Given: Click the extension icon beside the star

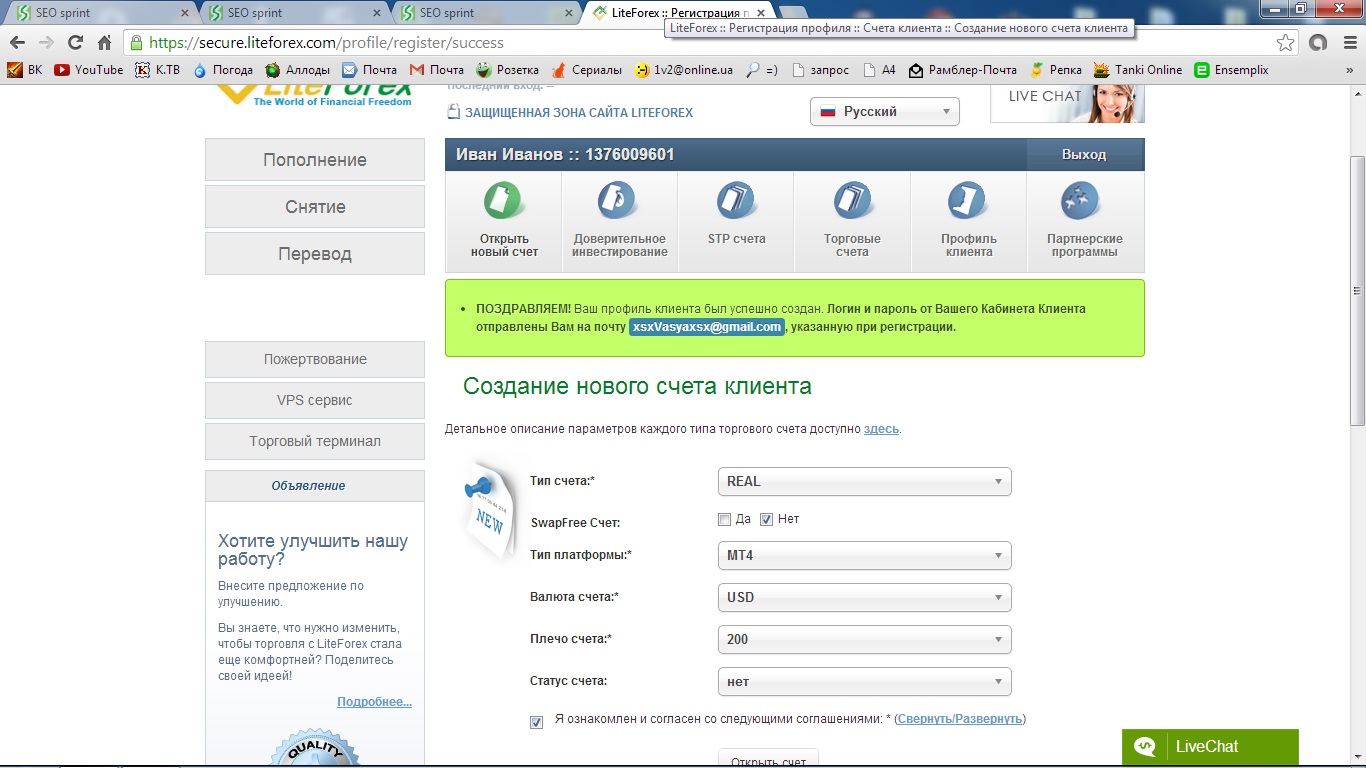Looking at the screenshot, I should tap(1318, 43).
